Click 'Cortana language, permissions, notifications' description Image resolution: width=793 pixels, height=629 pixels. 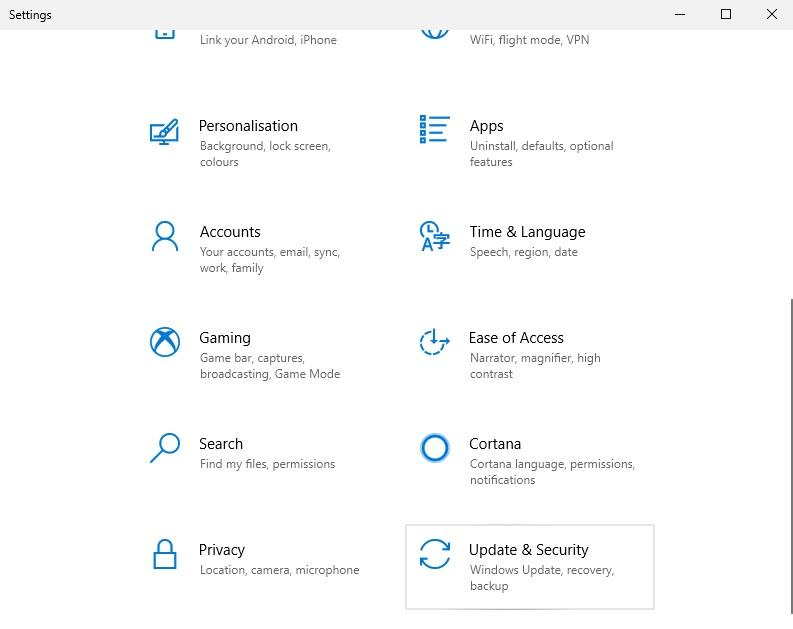(x=552, y=472)
